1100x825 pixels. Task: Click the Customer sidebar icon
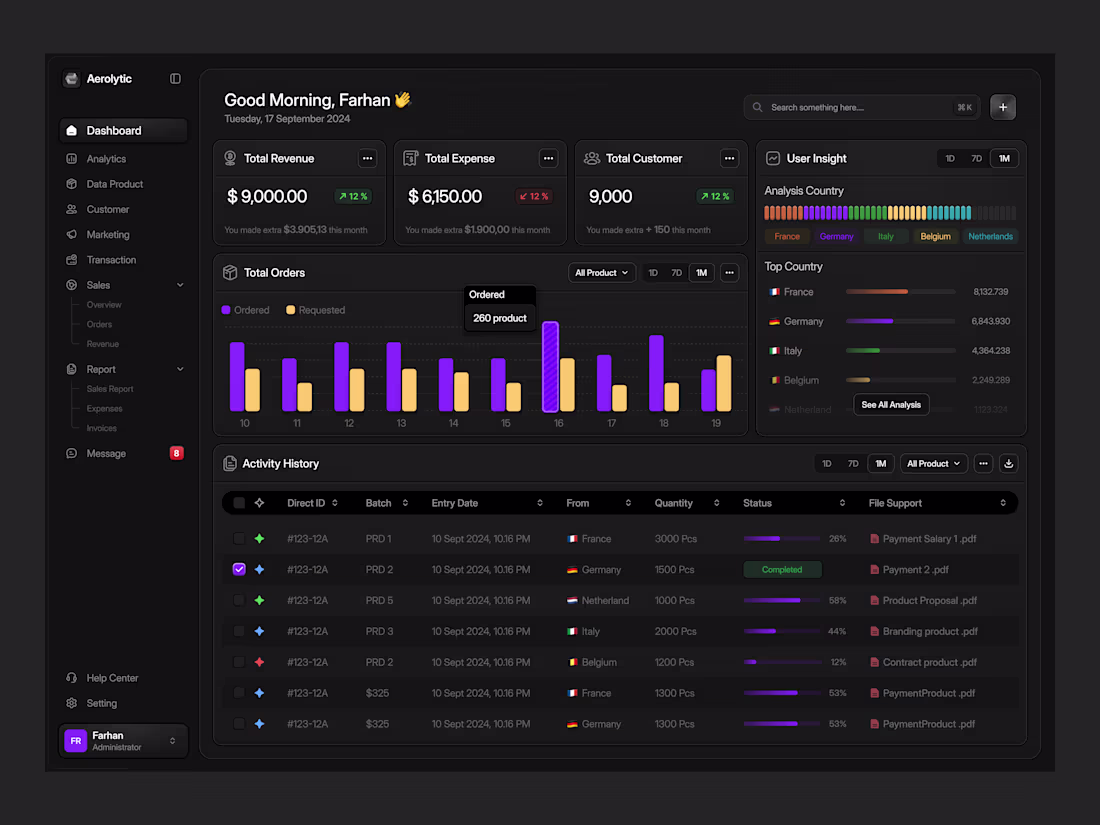[x=74, y=209]
